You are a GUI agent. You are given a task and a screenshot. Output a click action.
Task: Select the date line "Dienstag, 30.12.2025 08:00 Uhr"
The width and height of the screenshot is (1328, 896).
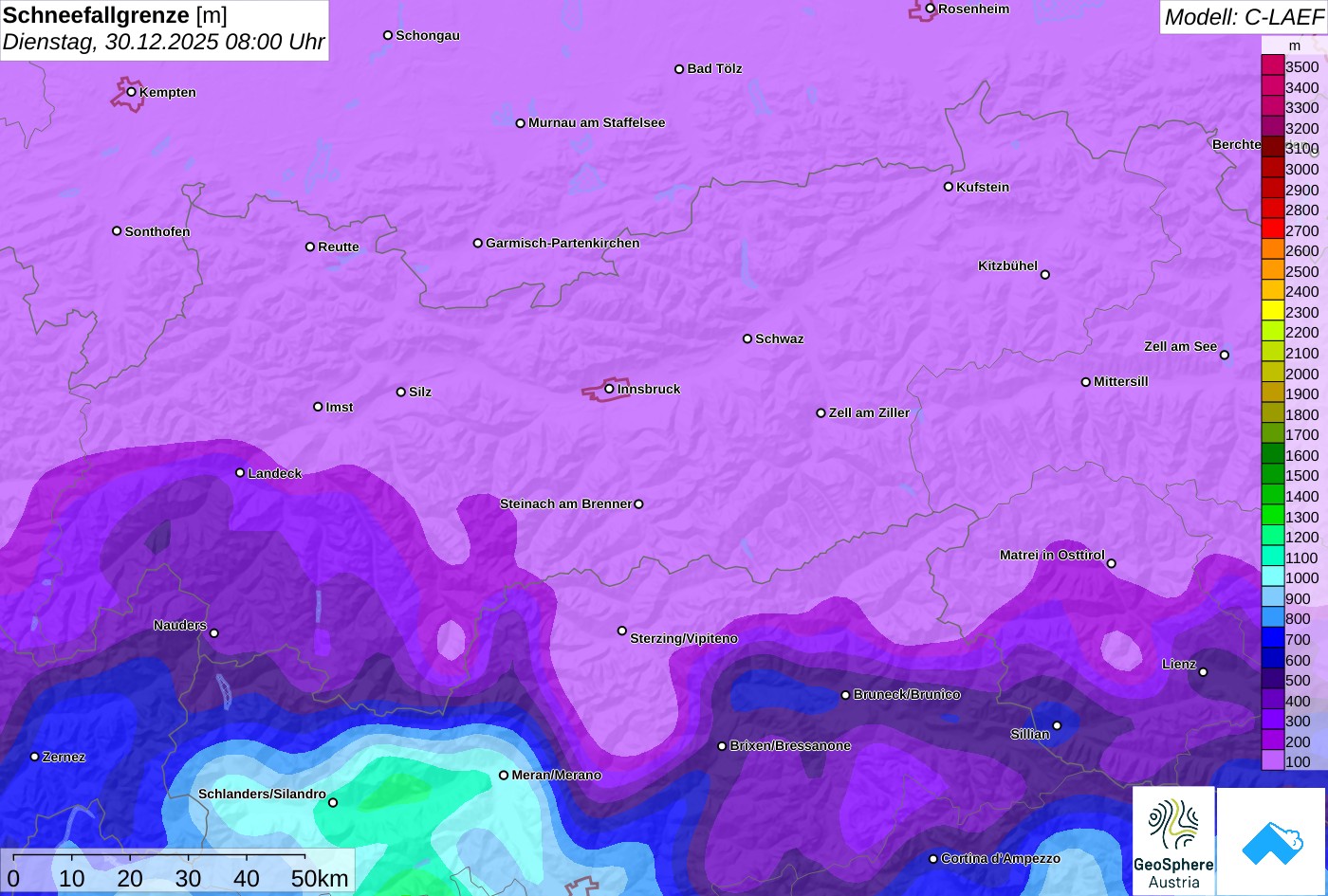click(x=163, y=42)
